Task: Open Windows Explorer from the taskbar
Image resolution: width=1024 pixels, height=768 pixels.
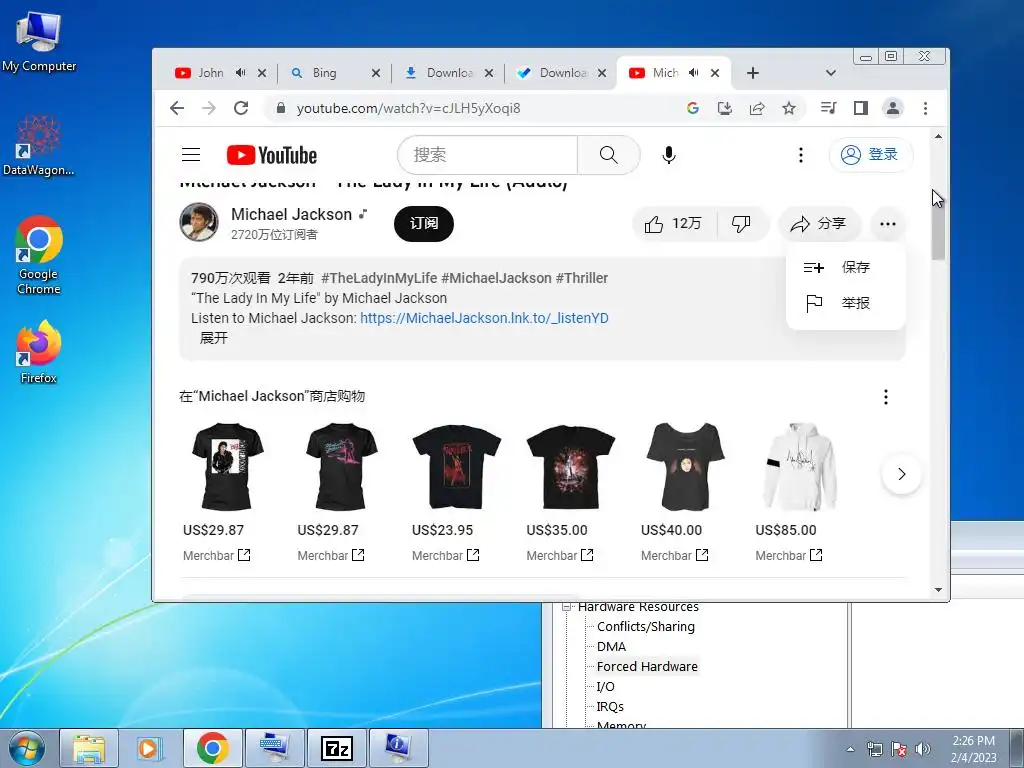Action: tap(89, 748)
